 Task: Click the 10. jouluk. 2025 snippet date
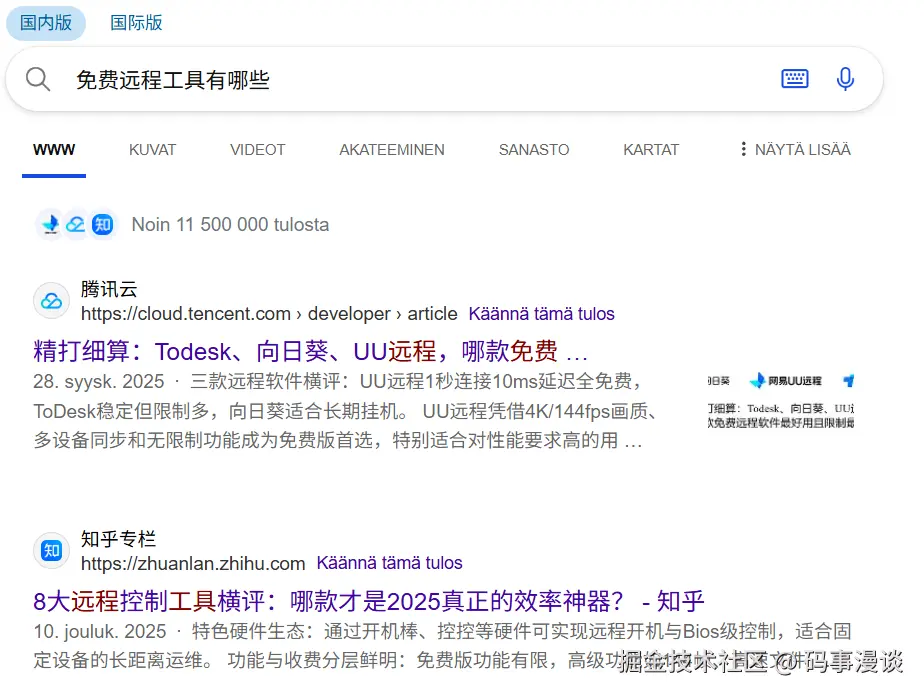[100, 631]
